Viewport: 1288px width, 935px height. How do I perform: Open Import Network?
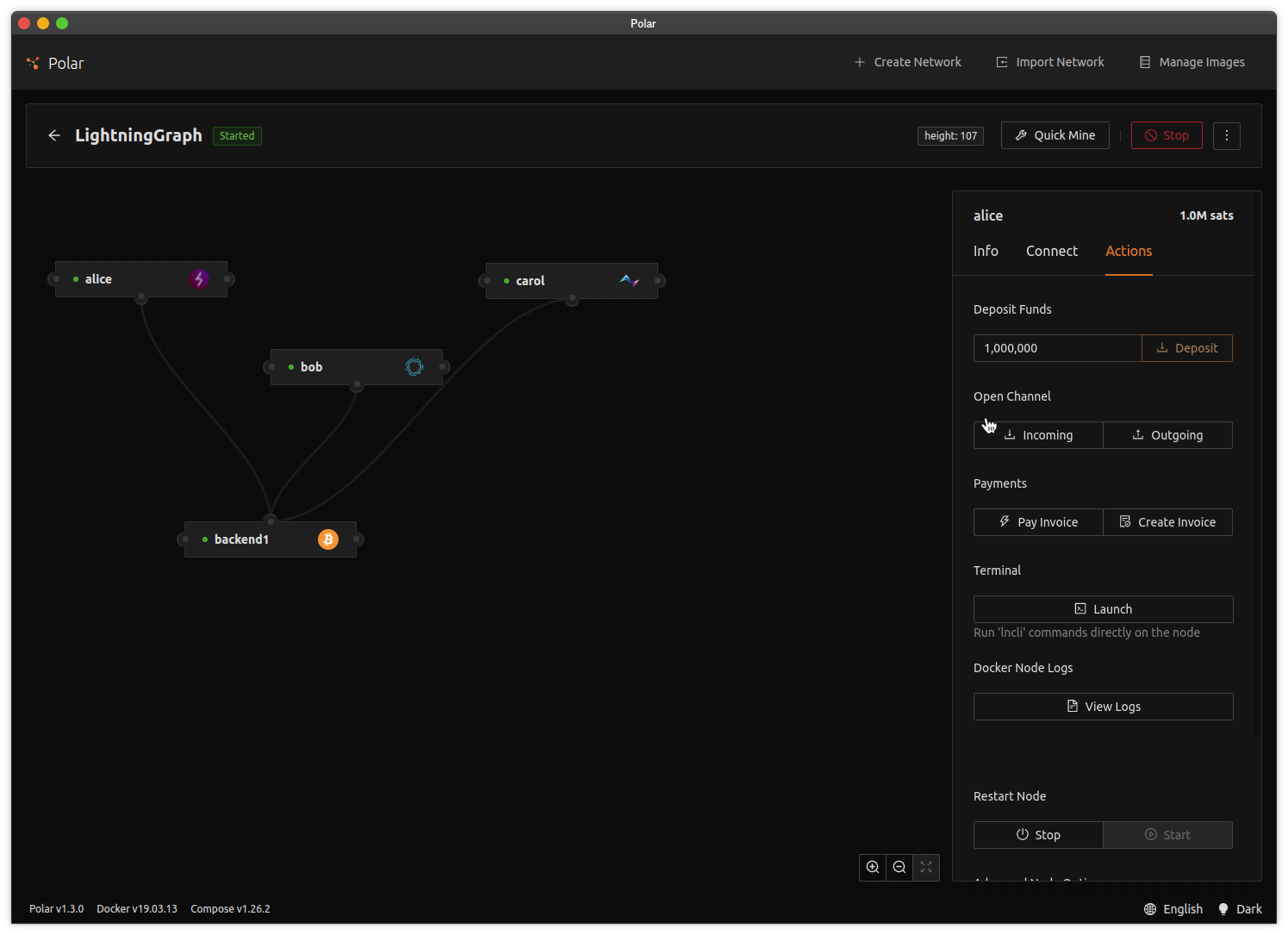pos(1050,62)
